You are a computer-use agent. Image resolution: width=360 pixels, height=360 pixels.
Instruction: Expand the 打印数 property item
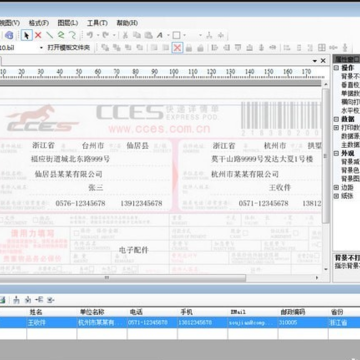[336, 128]
